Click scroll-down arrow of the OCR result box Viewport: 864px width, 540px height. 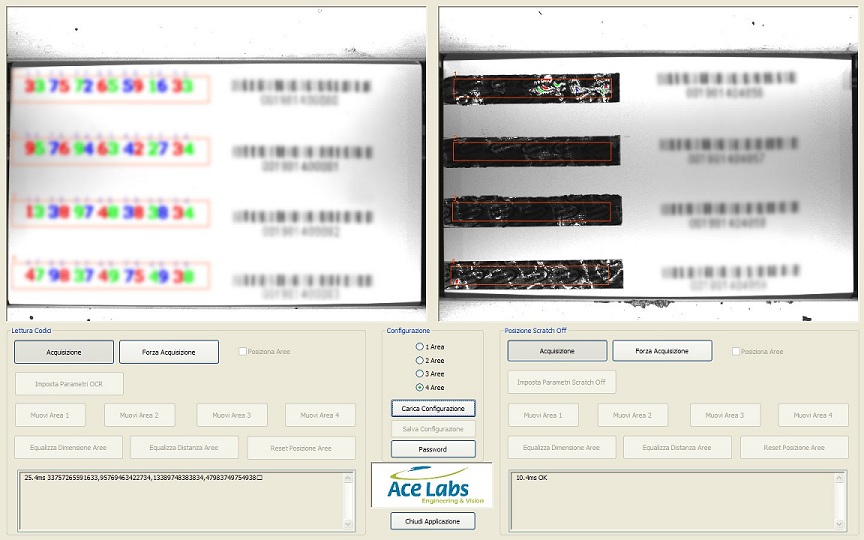[348, 524]
